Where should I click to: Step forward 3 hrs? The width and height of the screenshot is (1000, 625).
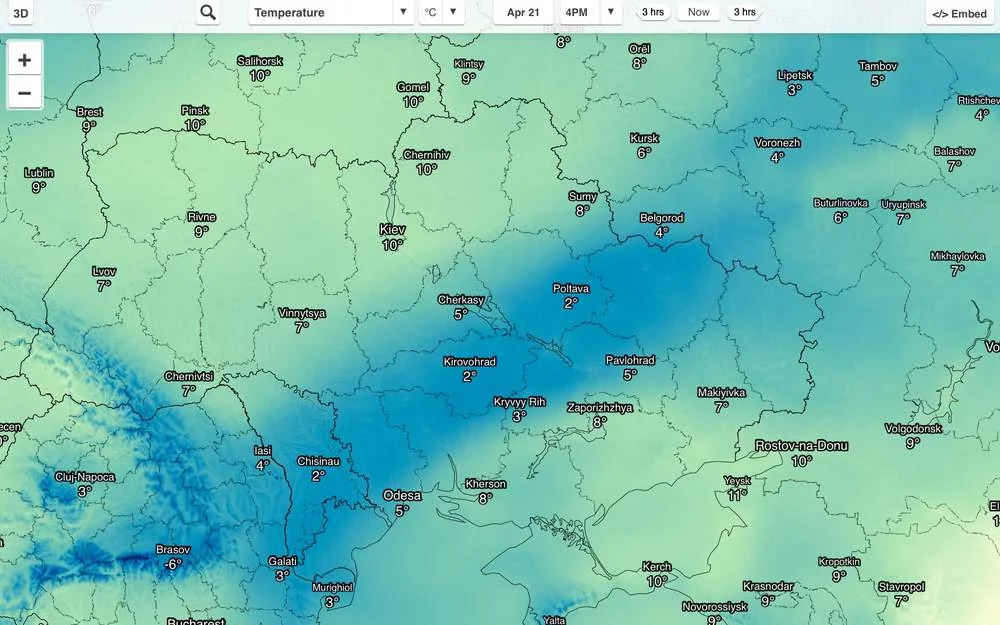pos(744,12)
